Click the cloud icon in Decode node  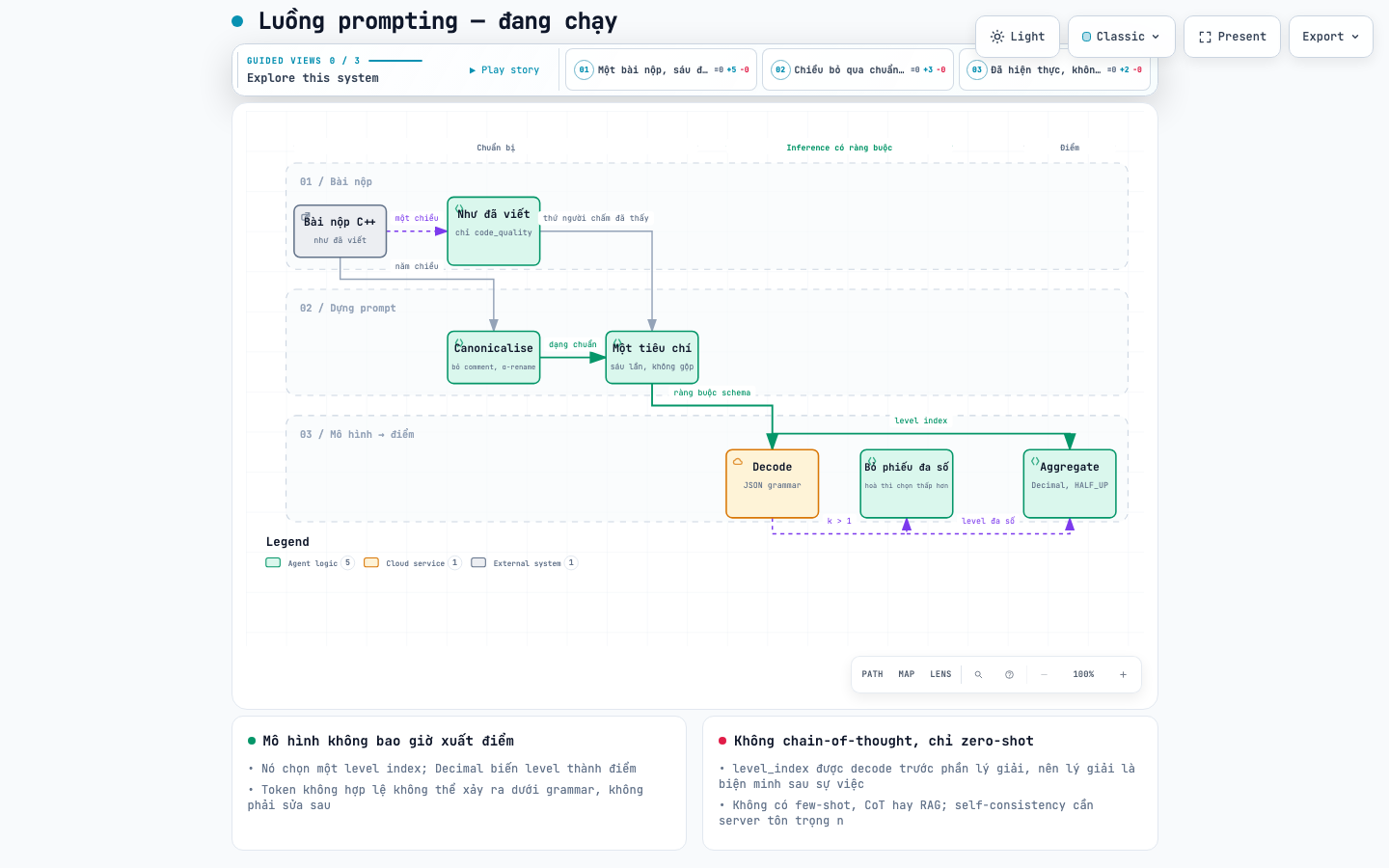(x=738, y=462)
